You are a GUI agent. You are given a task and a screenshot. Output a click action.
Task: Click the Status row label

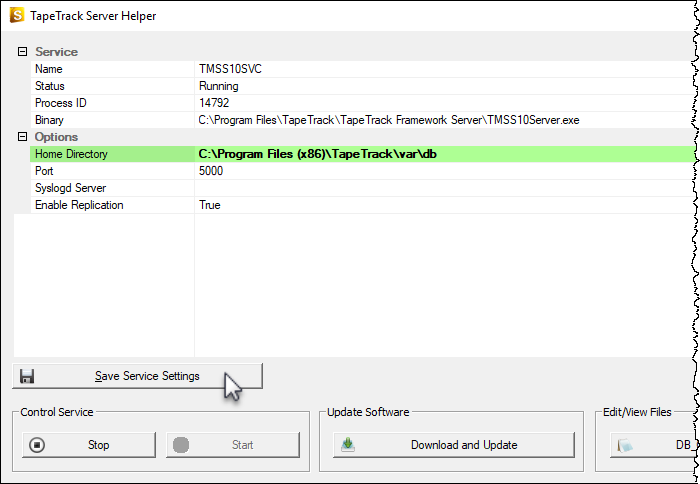50,86
